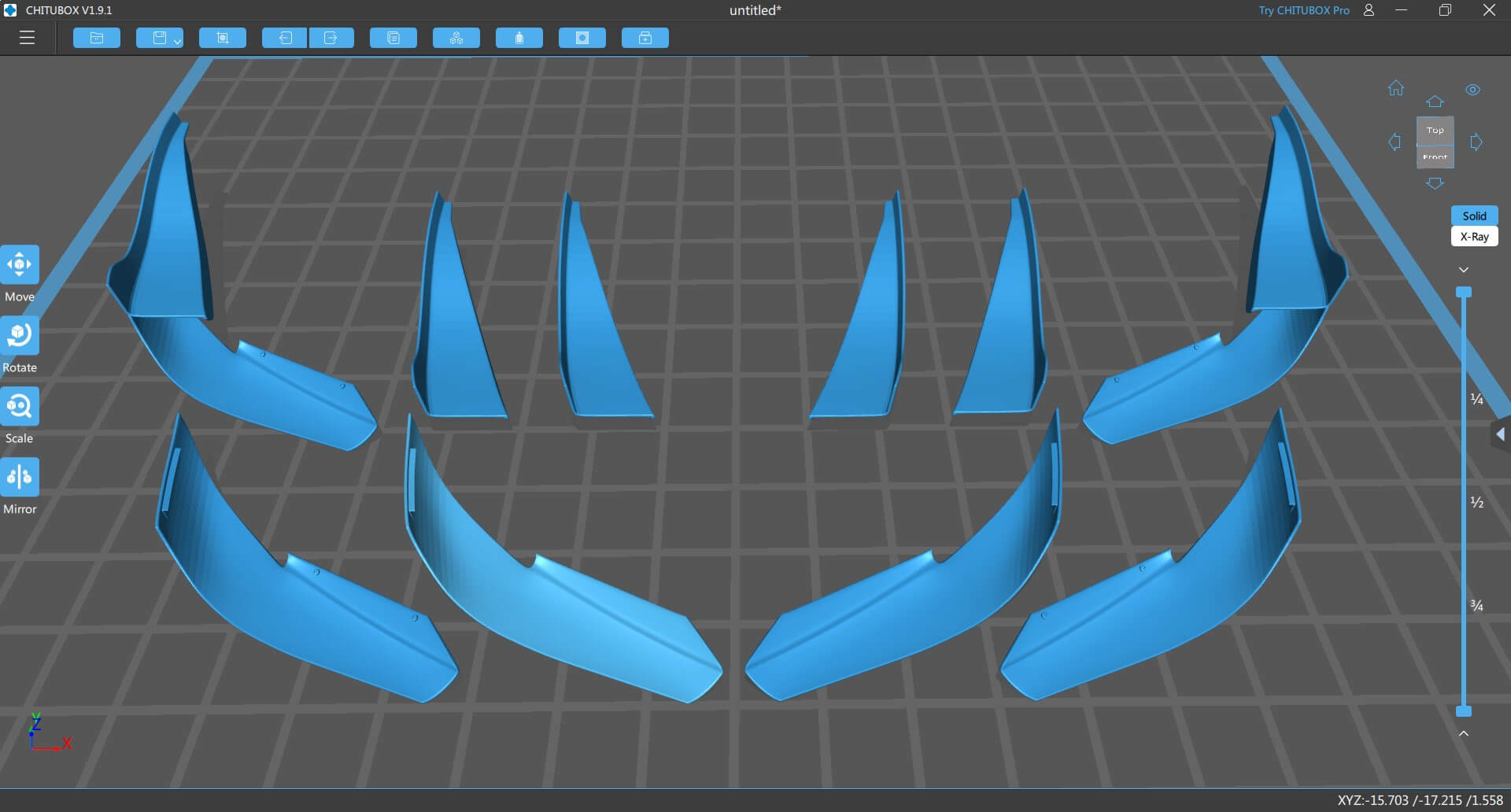Click the redo arrow icon
The image size is (1511, 812).
pyautogui.click(x=331, y=38)
